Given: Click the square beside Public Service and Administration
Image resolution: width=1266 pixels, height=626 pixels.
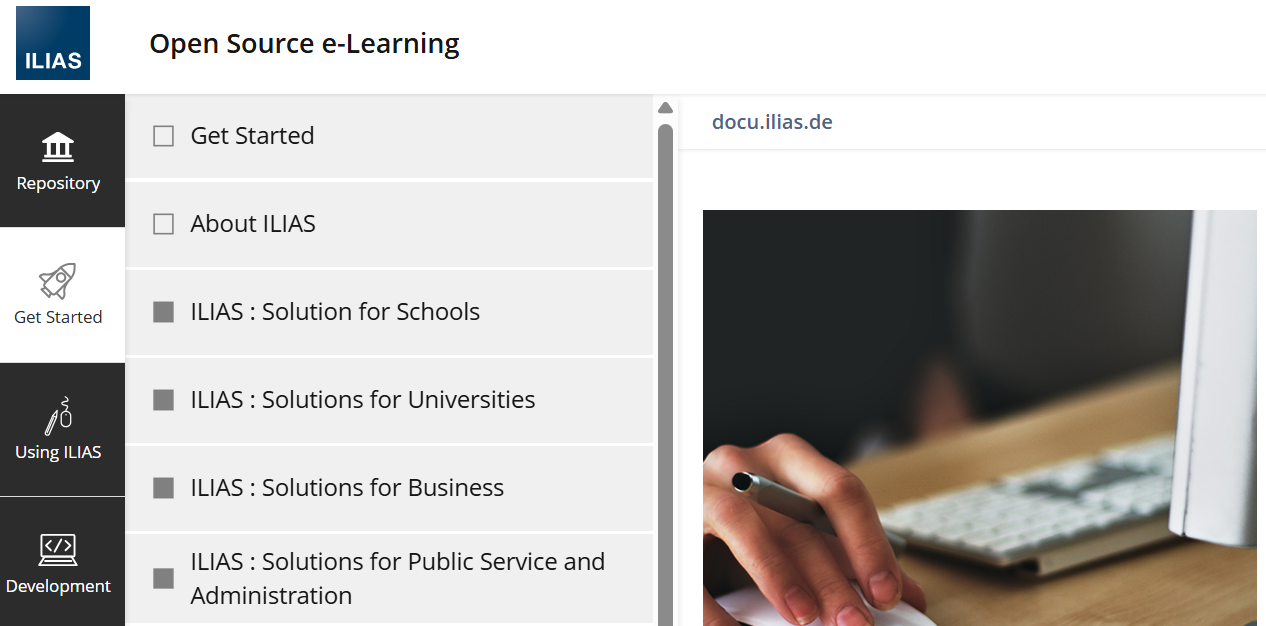Looking at the screenshot, I should pyautogui.click(x=163, y=578).
